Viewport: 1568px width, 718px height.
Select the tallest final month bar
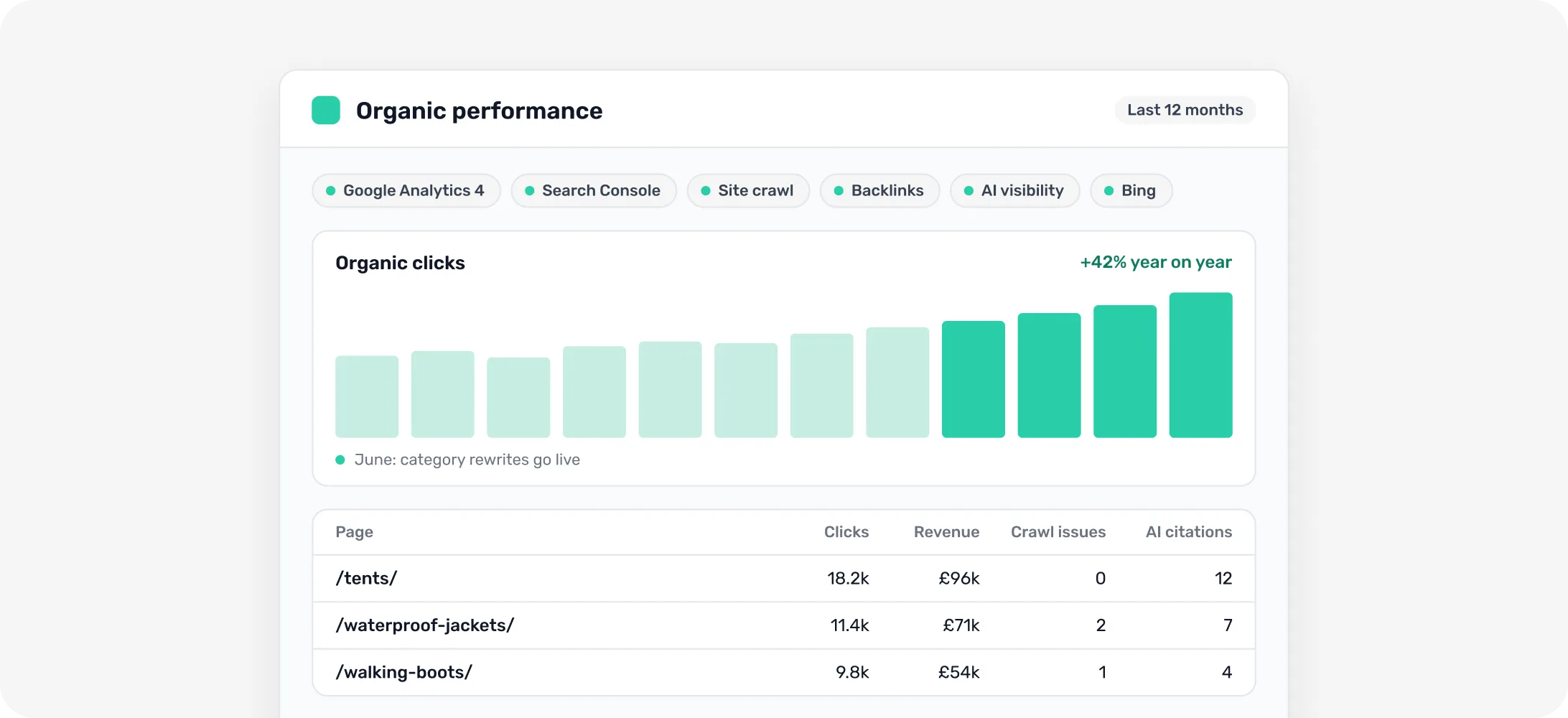pos(1200,365)
